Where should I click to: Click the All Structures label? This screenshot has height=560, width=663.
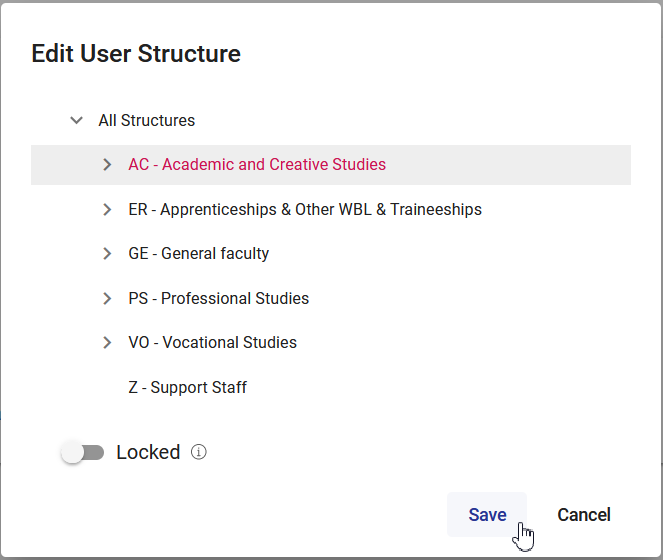click(147, 120)
